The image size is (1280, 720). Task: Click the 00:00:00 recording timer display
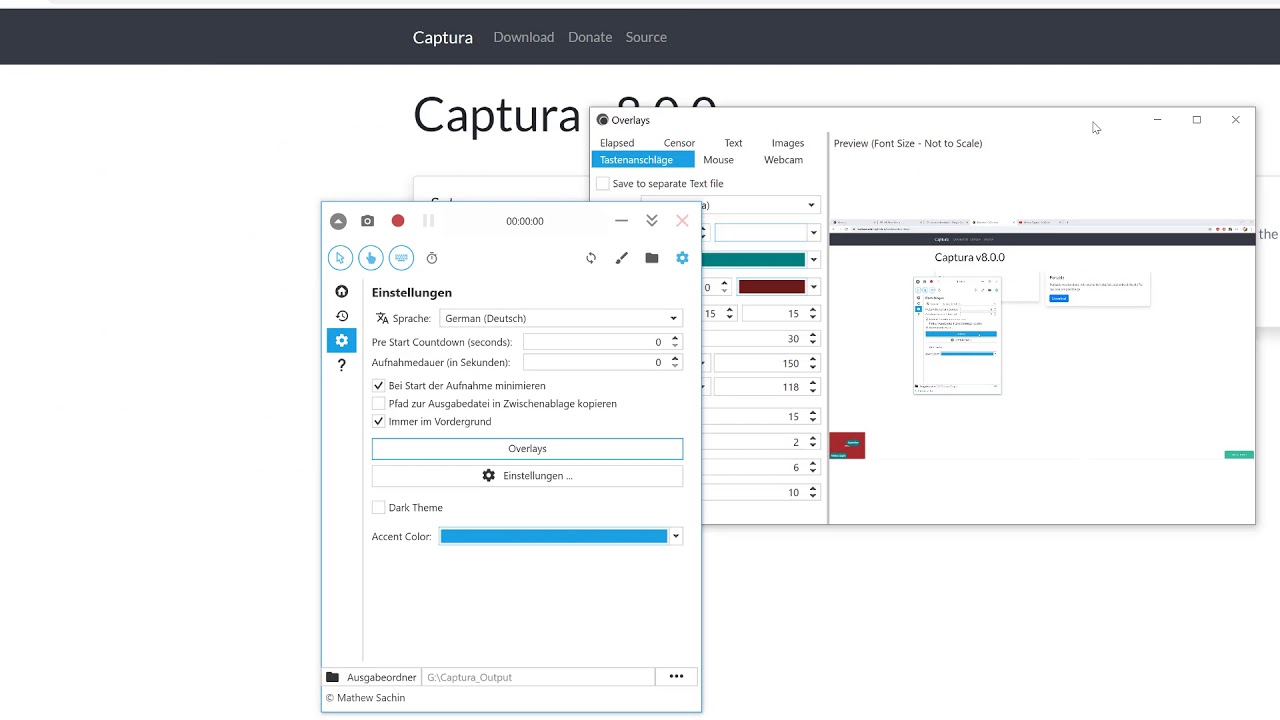[525, 221]
